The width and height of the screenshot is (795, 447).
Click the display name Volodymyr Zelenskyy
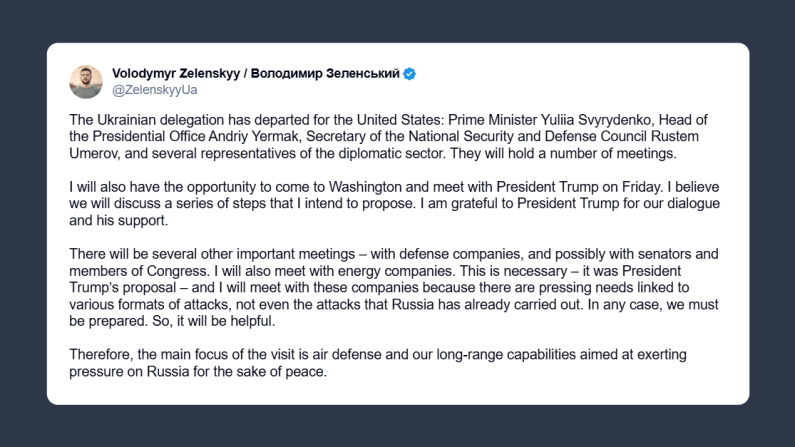pos(174,73)
